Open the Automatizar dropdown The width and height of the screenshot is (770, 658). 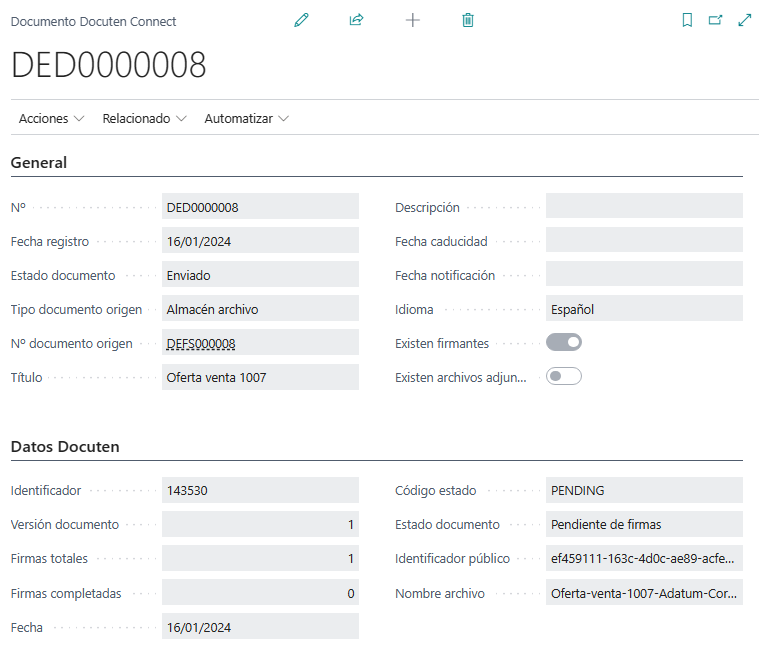246,118
